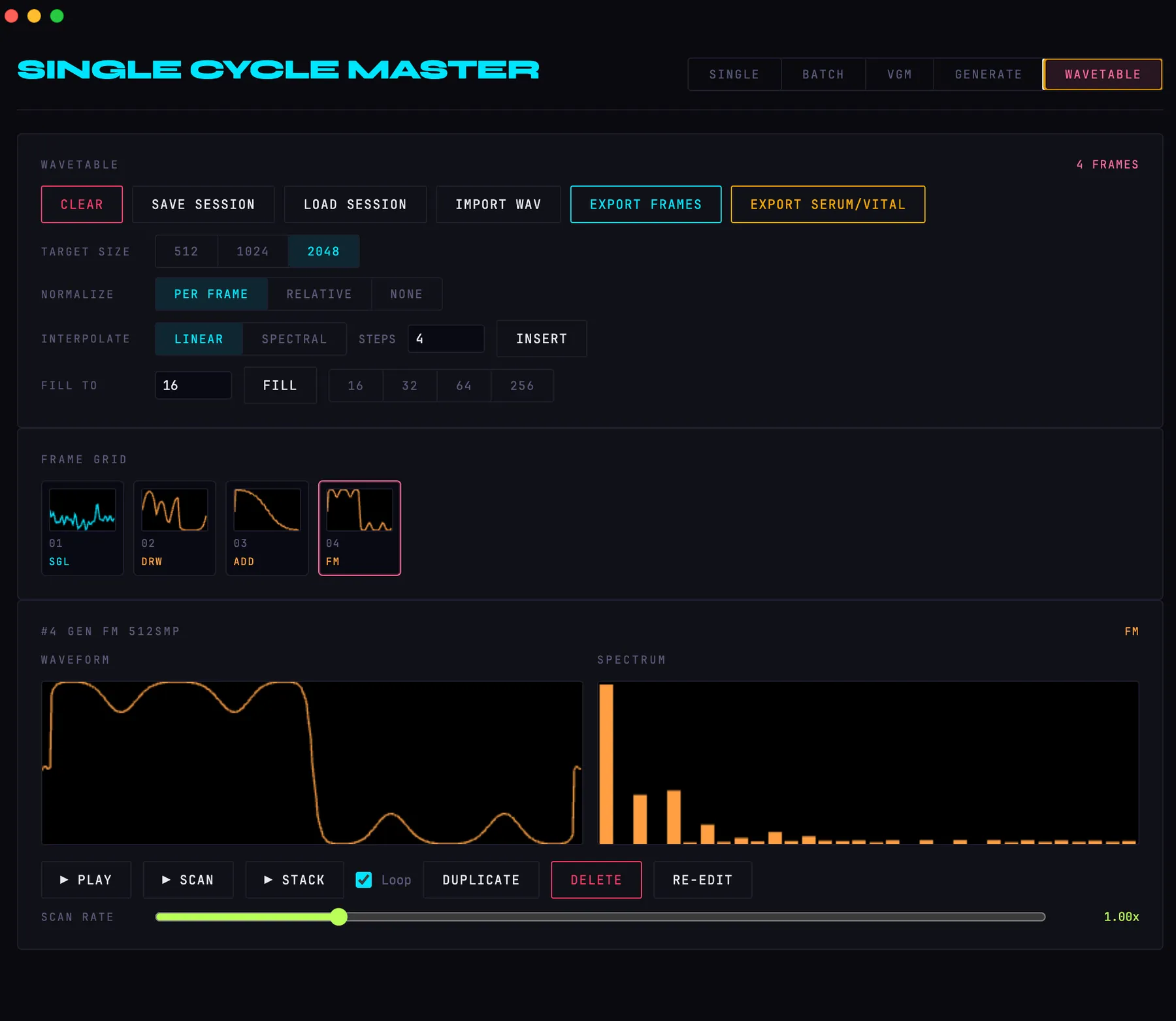Export frames to files
This screenshot has height=1021, width=1176.
pos(645,204)
